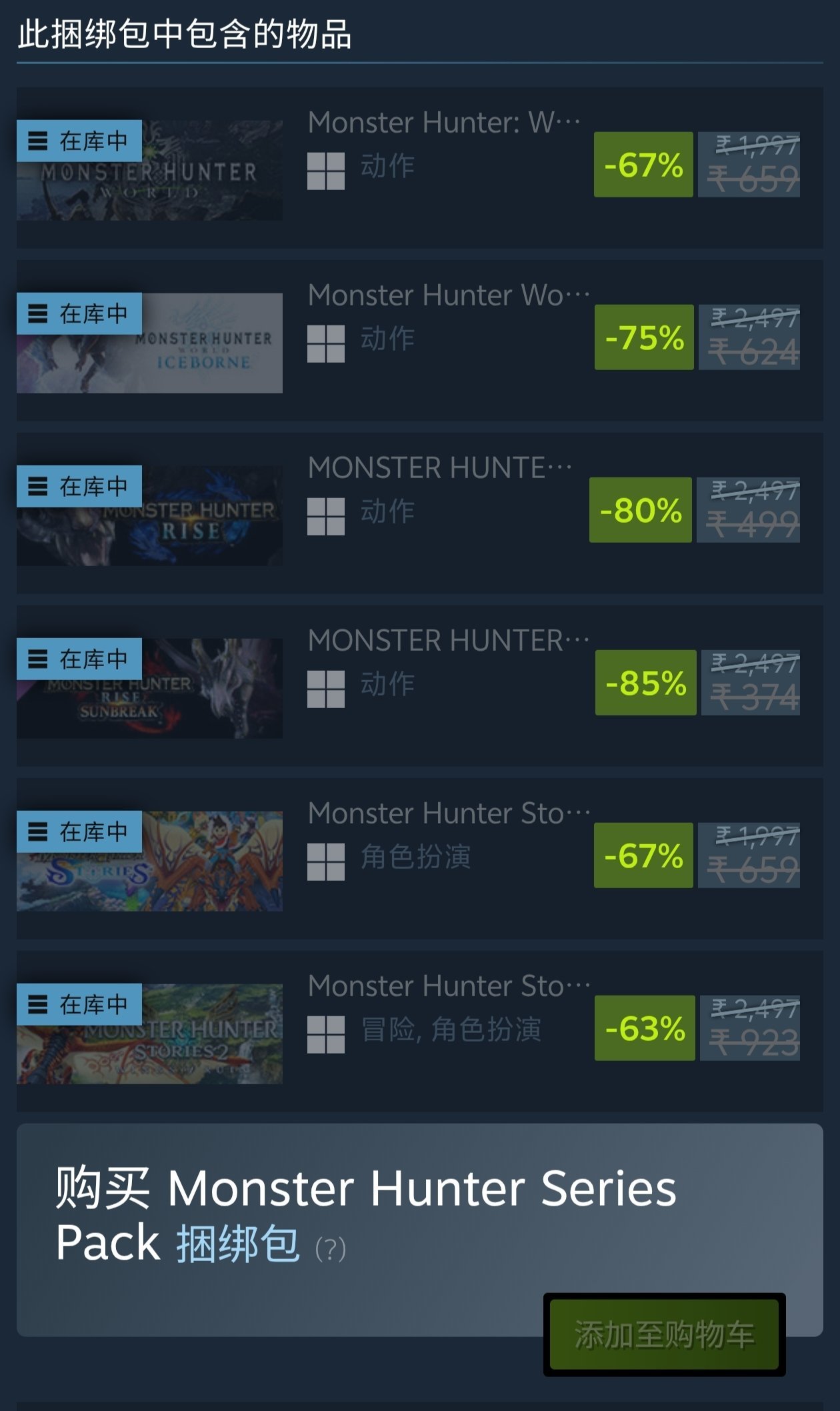Click Windows icon for Monster Hunter: World
The height and width of the screenshot is (1411, 840).
tap(326, 171)
